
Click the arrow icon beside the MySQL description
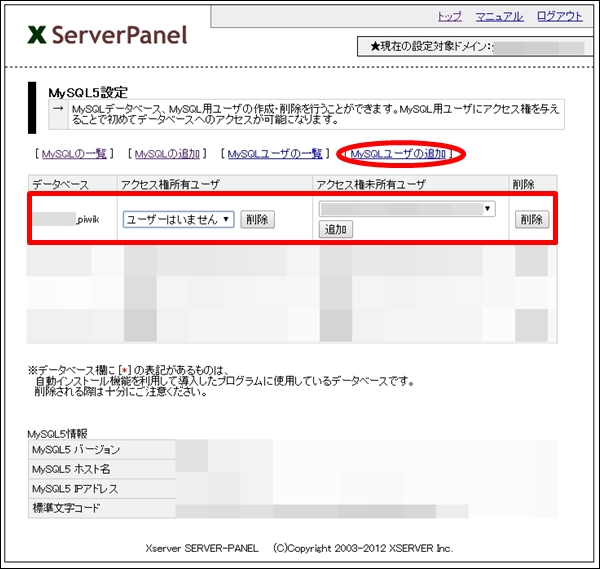58,109
